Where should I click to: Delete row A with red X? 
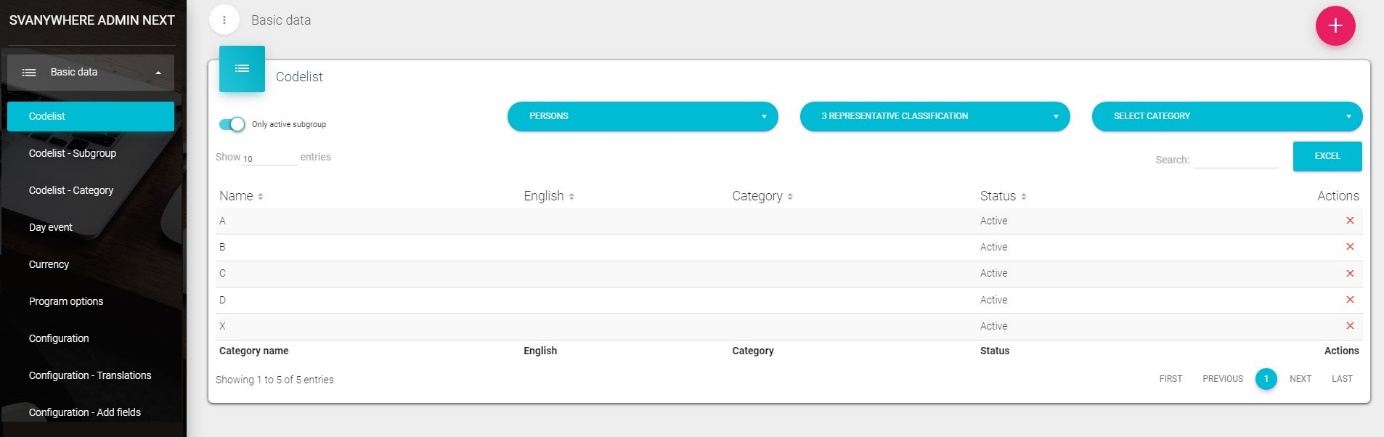[1349, 221]
